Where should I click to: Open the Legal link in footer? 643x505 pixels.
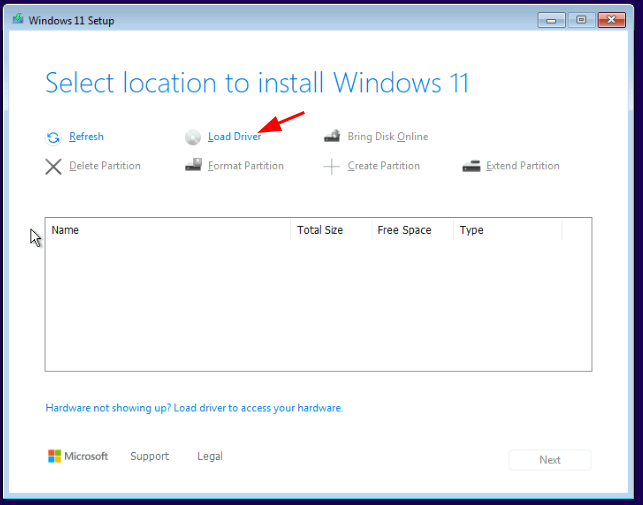click(210, 456)
